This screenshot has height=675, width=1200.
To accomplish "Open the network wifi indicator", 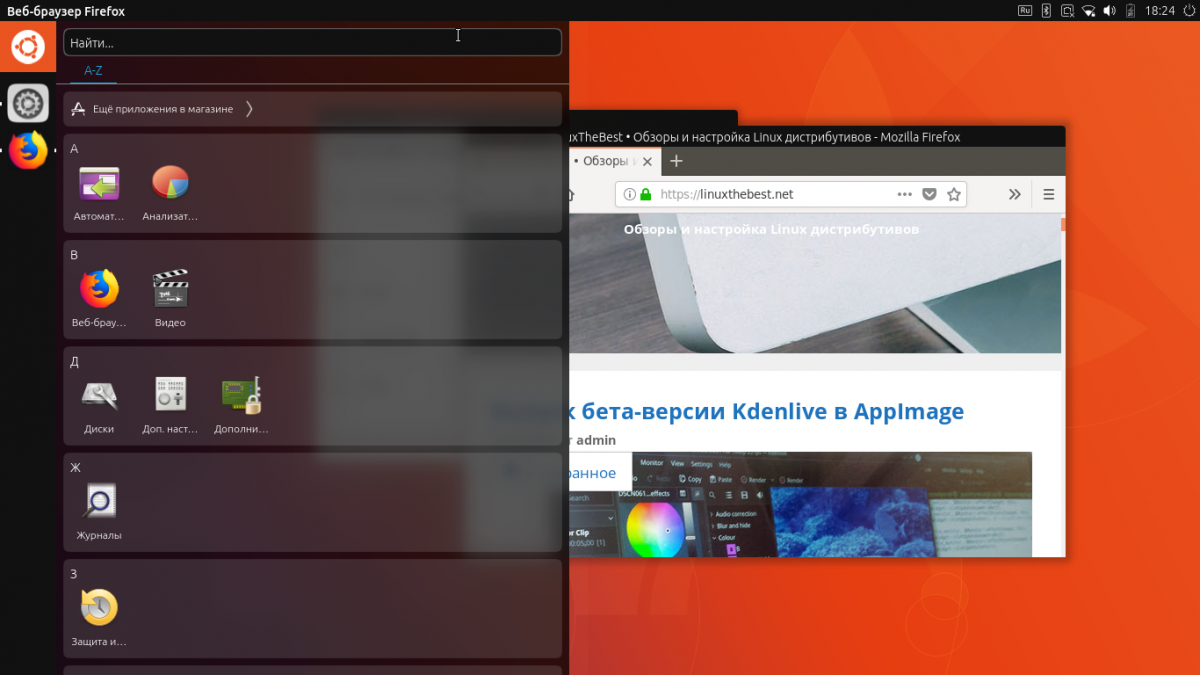I will click(x=1088, y=10).
